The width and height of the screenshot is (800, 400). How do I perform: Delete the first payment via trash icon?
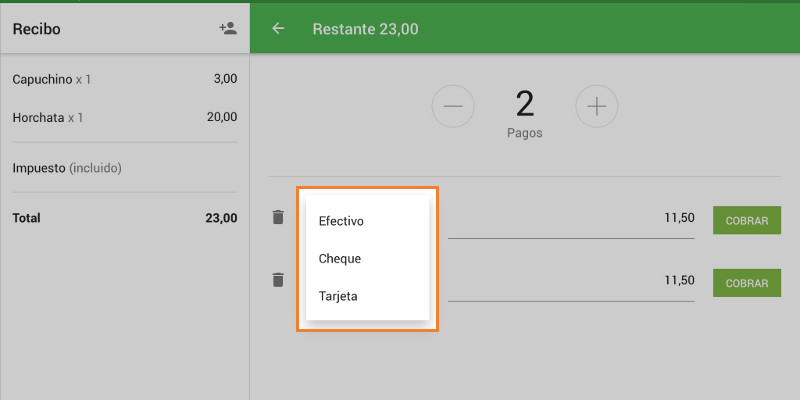tap(278, 217)
